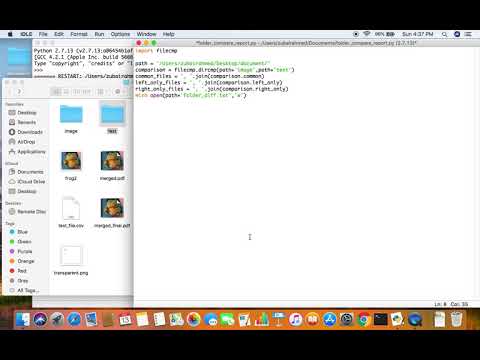Open Pages from the Dock
The image size is (480, 360).
245,319
